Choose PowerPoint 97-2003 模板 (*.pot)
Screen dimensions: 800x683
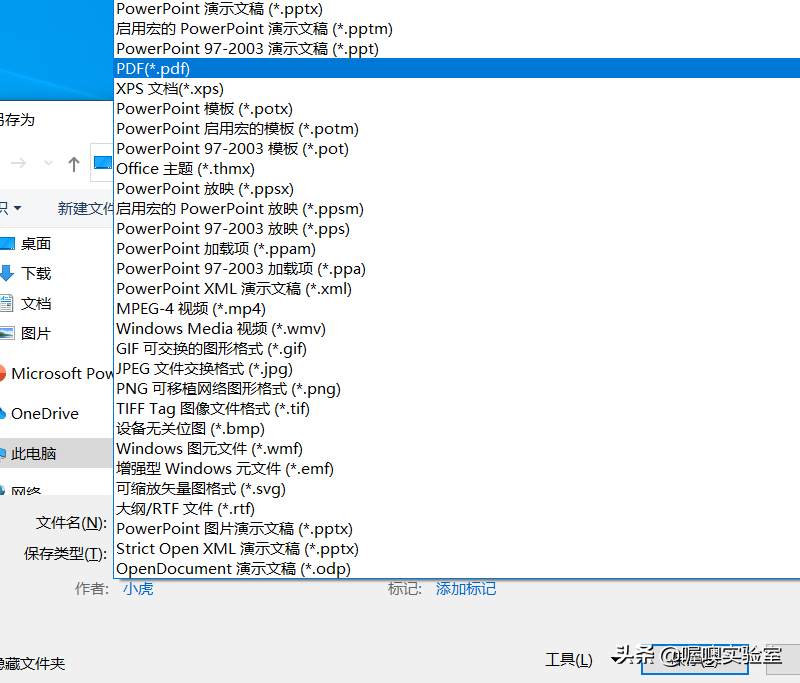(x=457, y=148)
